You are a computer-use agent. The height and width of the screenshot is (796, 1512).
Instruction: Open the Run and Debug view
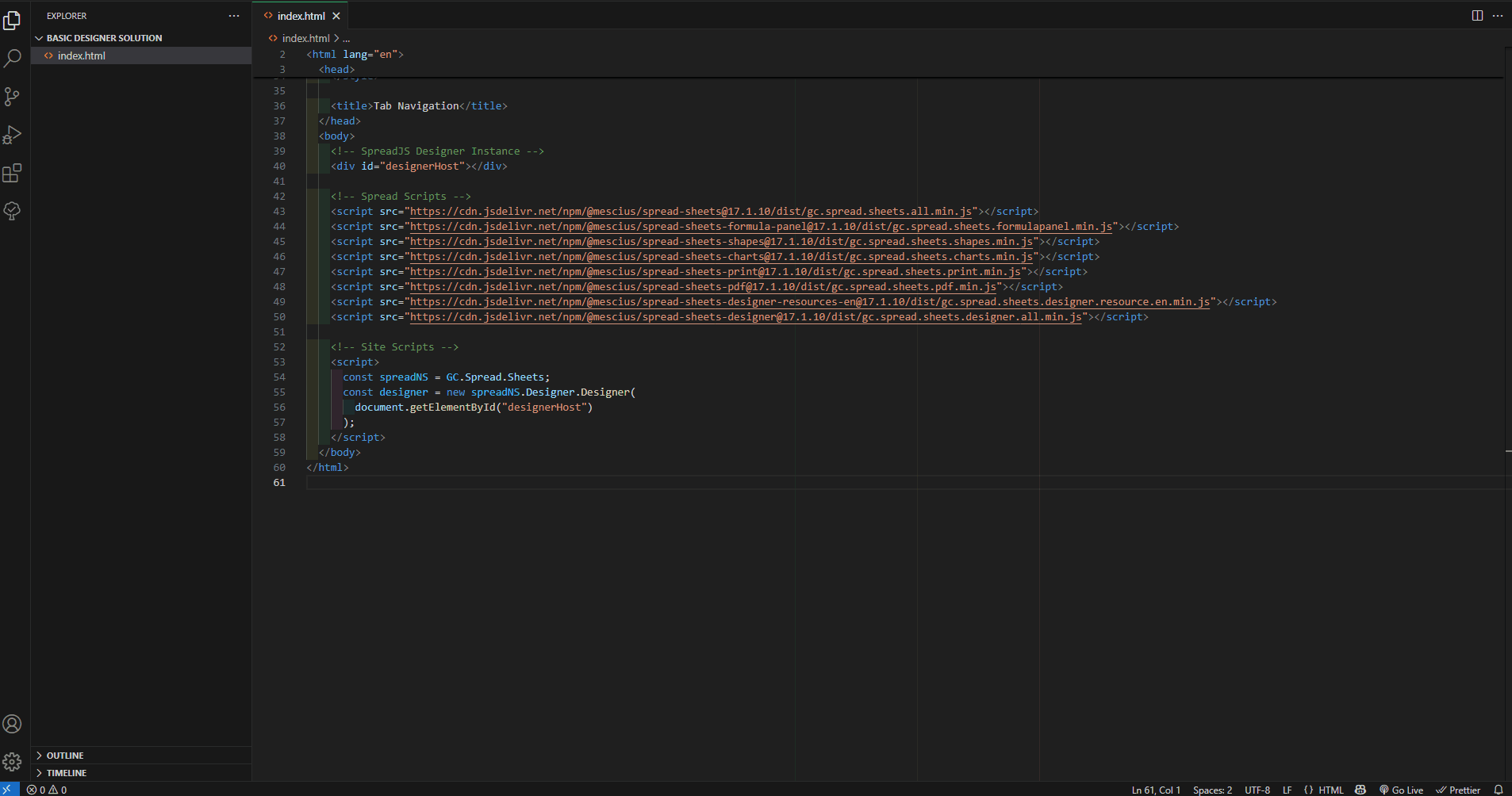(12, 135)
